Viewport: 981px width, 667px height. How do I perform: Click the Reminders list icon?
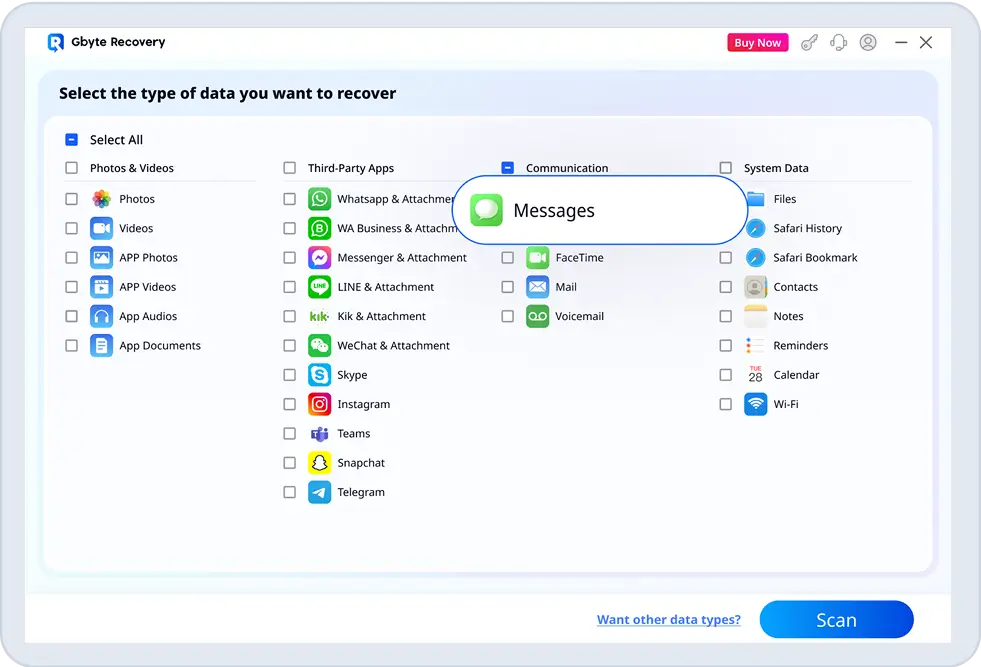click(x=756, y=345)
